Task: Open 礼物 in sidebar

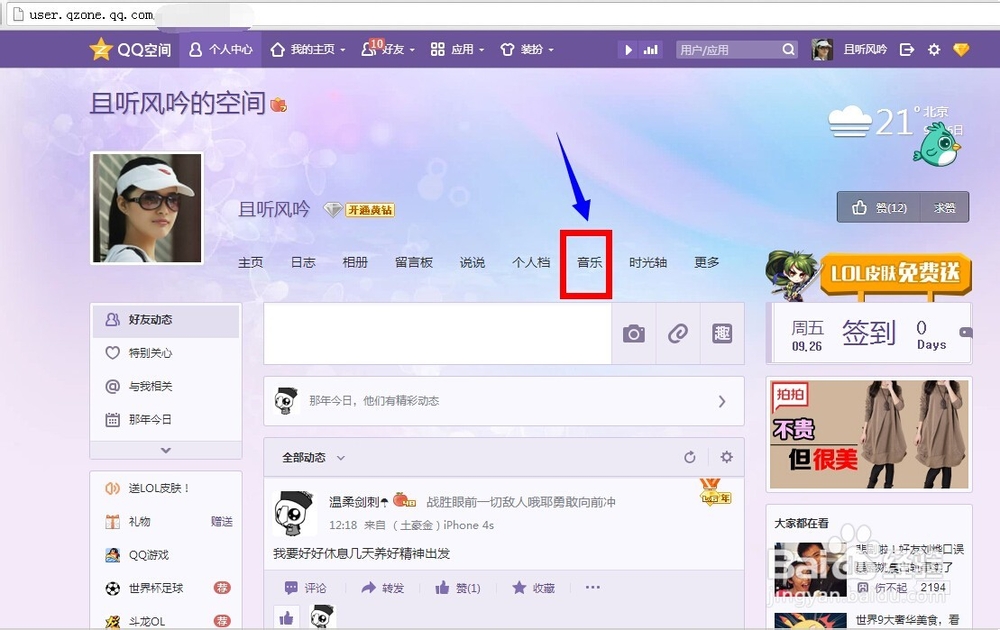Action: (x=140, y=522)
